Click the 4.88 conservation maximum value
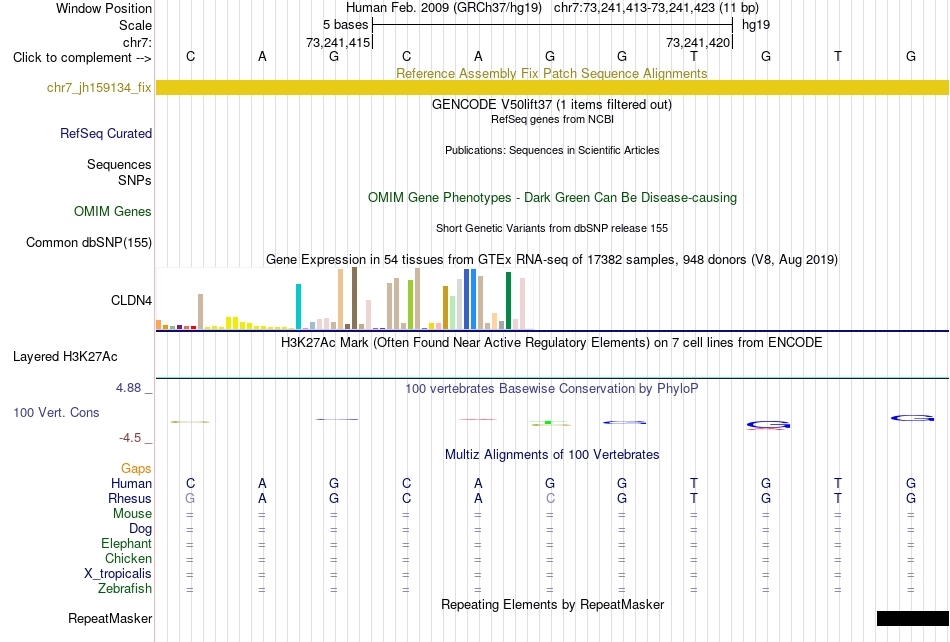 tap(128, 388)
